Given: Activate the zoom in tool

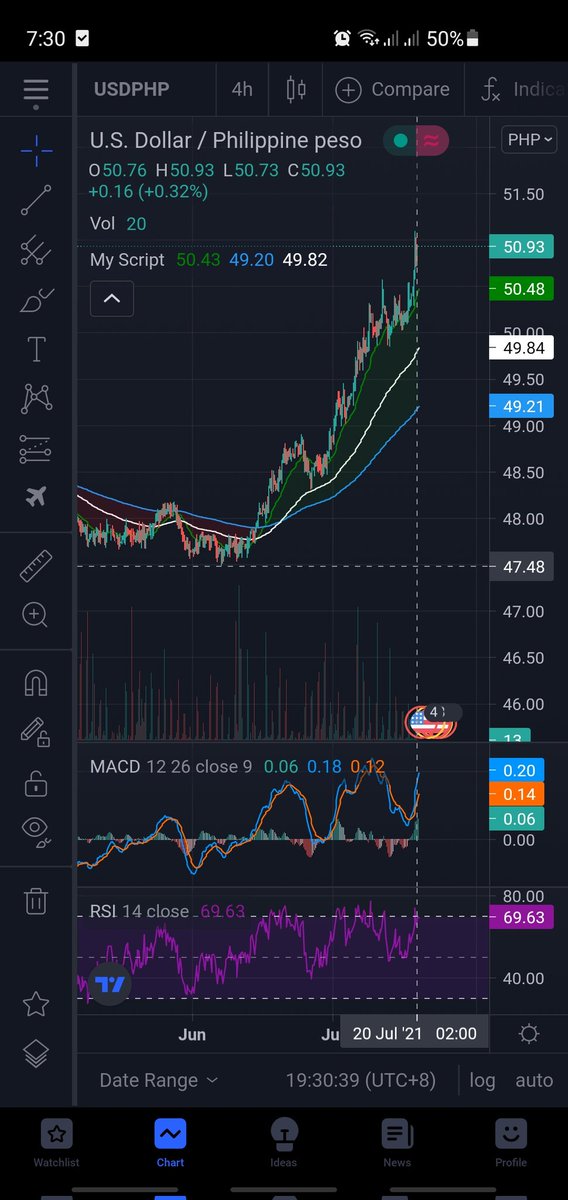Looking at the screenshot, I should (x=36, y=615).
